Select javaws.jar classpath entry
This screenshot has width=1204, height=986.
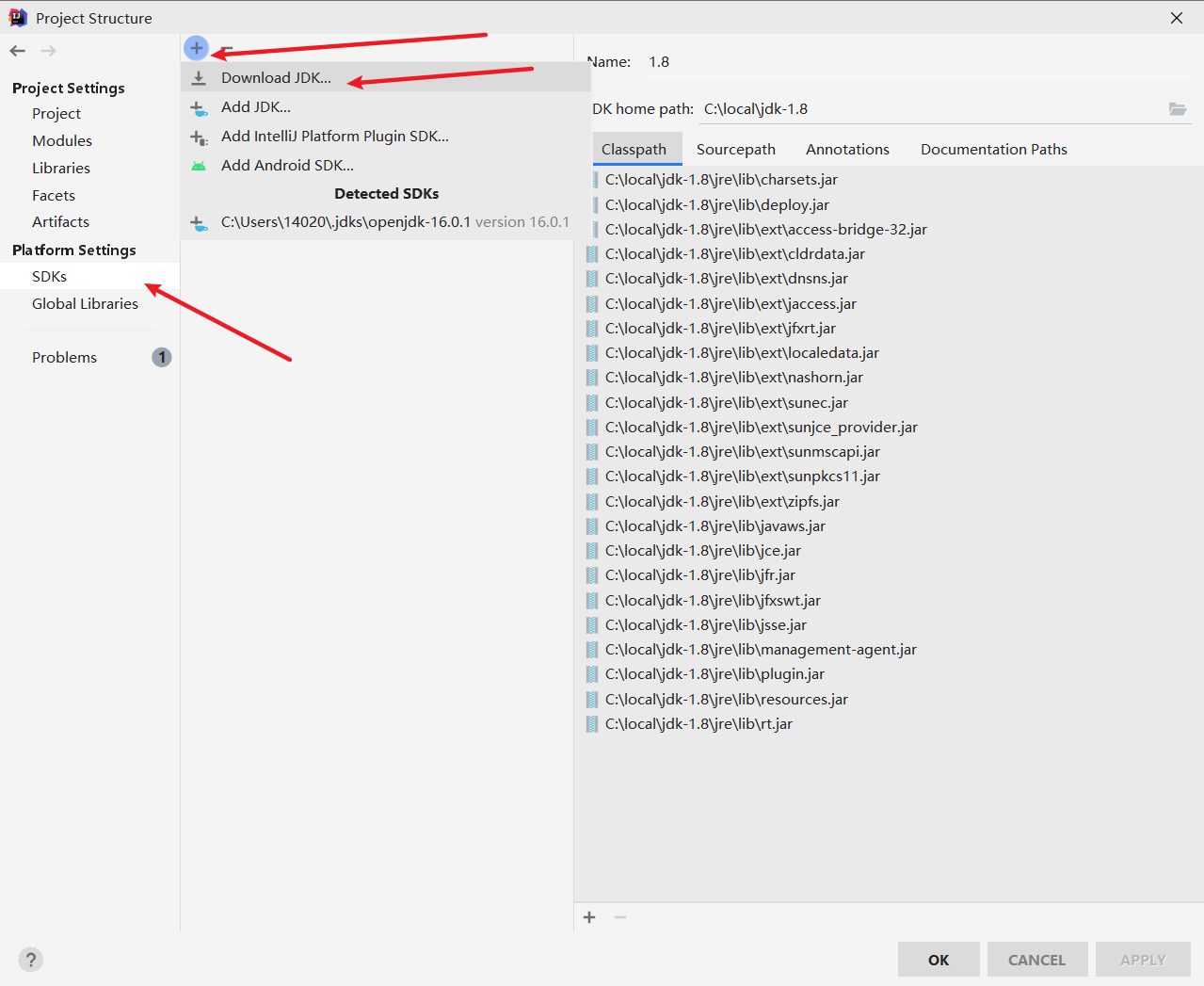point(715,526)
